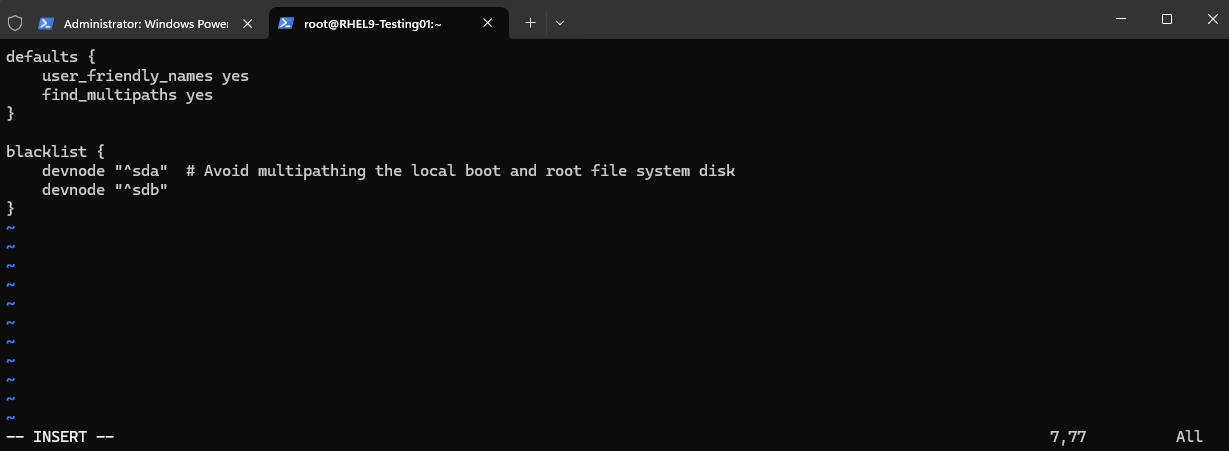Close the Administrator: Windows PowerShell tab
The image size is (1229, 451).
coord(247,22)
